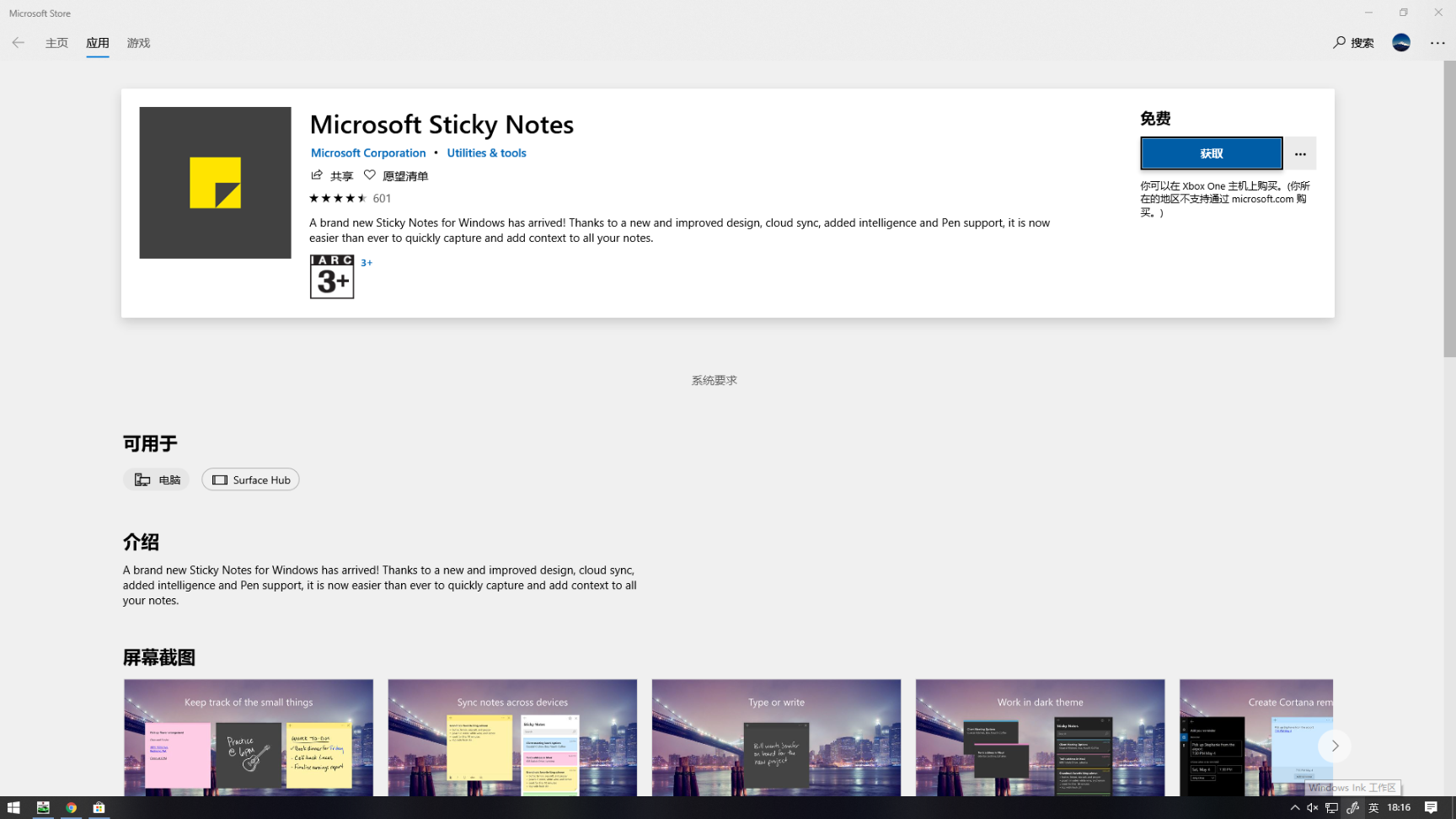This screenshot has width=1456, height=819.
Task: Open the 'Sync notes across devices' screenshot
Action: point(512,737)
